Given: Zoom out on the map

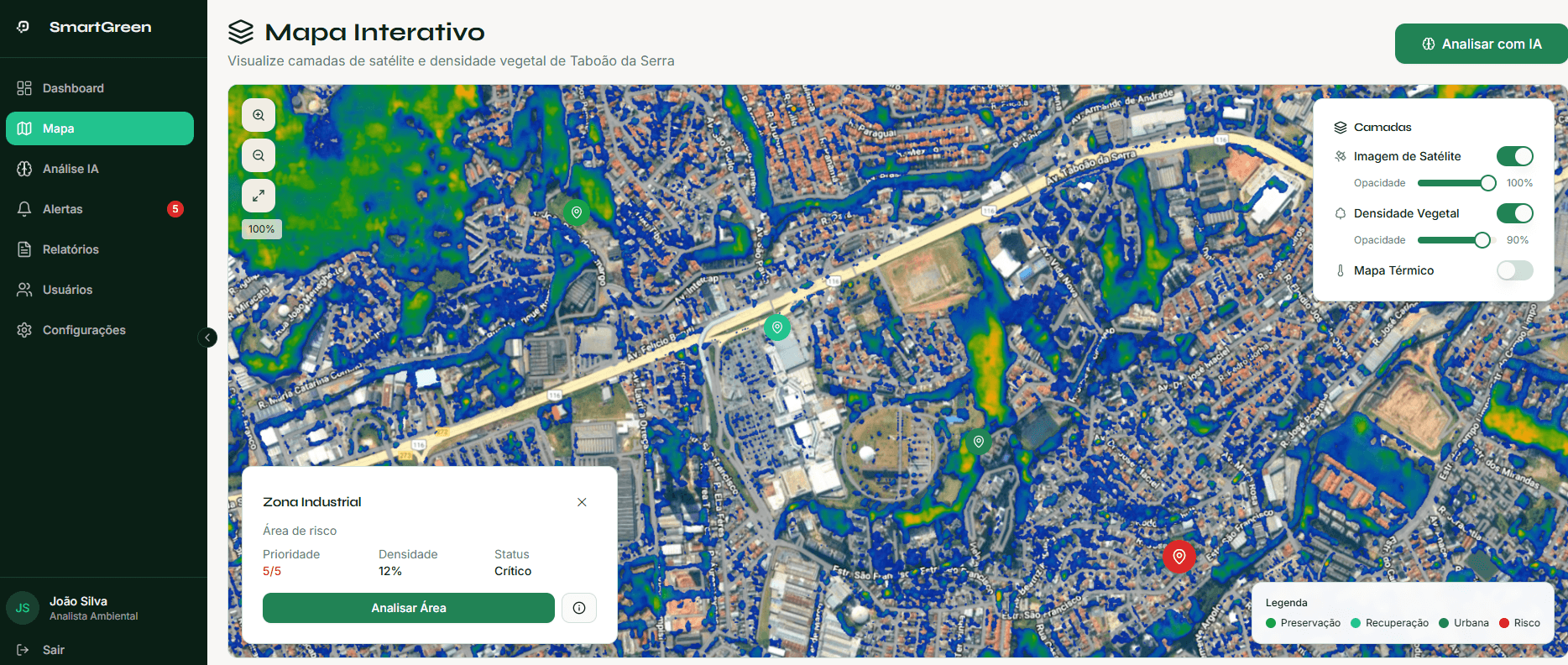Looking at the screenshot, I should click(259, 155).
